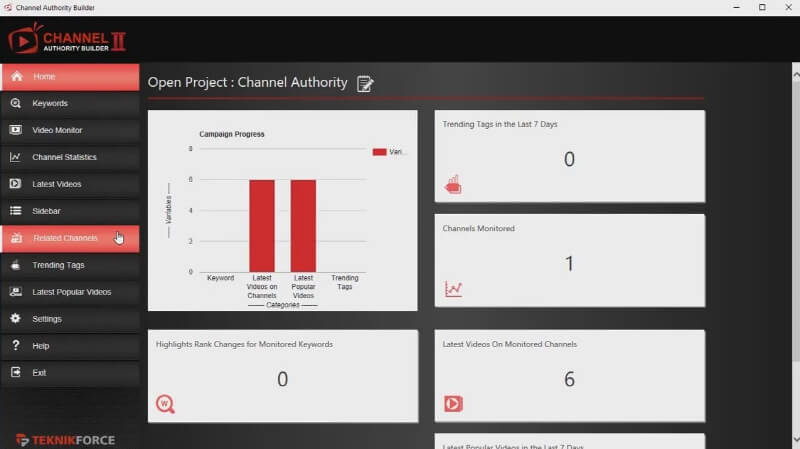Click the value 0 in Trending Tags card
The width and height of the screenshot is (800, 449).
(569, 159)
